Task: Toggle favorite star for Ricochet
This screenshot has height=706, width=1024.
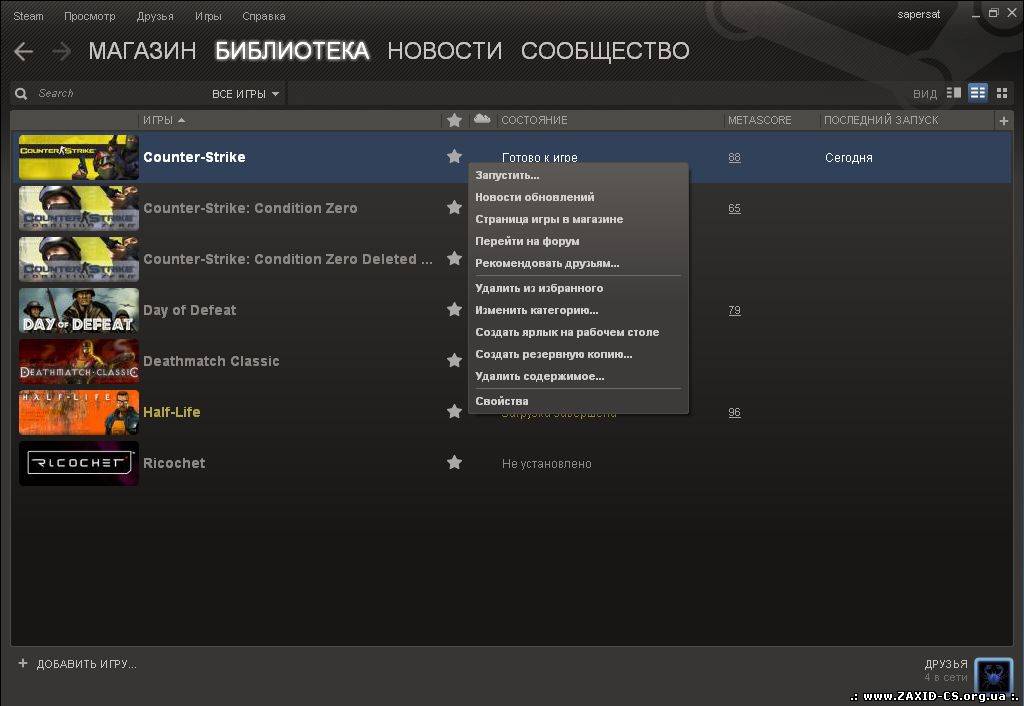Action: point(455,462)
